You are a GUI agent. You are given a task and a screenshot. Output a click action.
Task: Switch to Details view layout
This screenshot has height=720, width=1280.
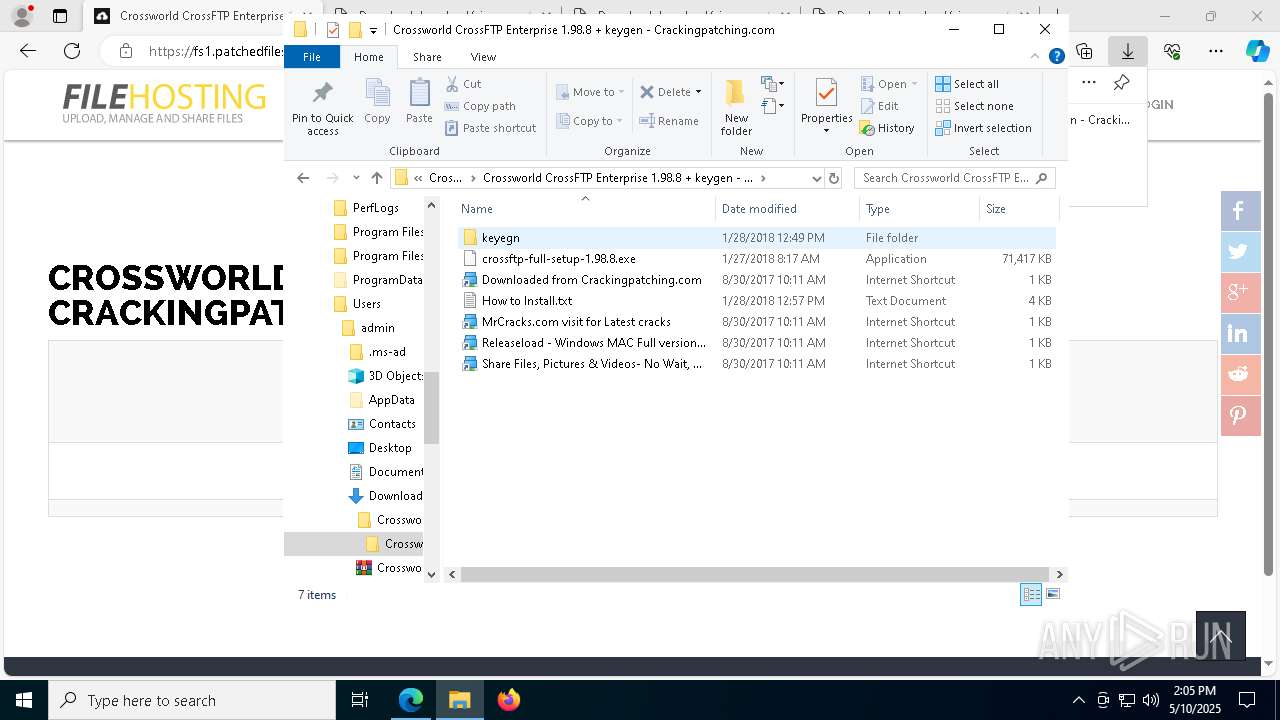click(1031, 594)
